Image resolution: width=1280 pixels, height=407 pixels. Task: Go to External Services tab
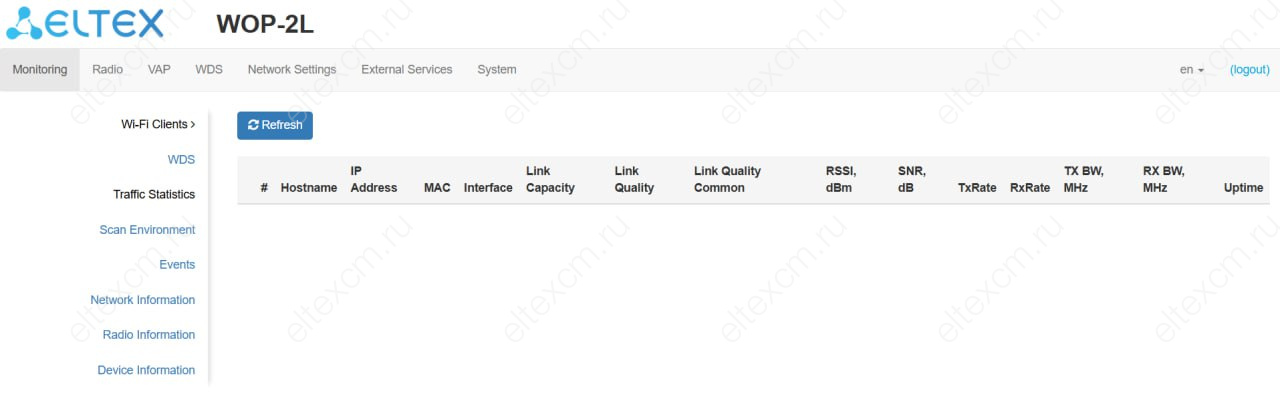click(407, 70)
